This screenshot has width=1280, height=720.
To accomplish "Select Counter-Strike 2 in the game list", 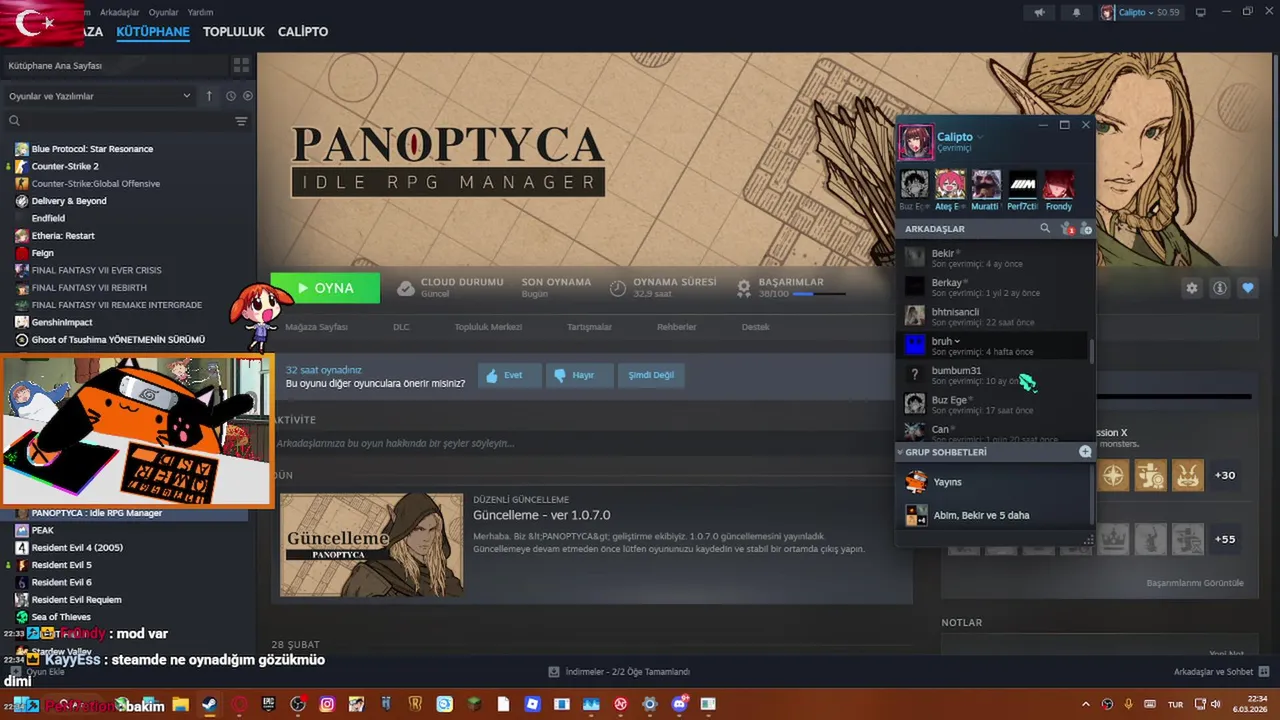I will (65, 166).
